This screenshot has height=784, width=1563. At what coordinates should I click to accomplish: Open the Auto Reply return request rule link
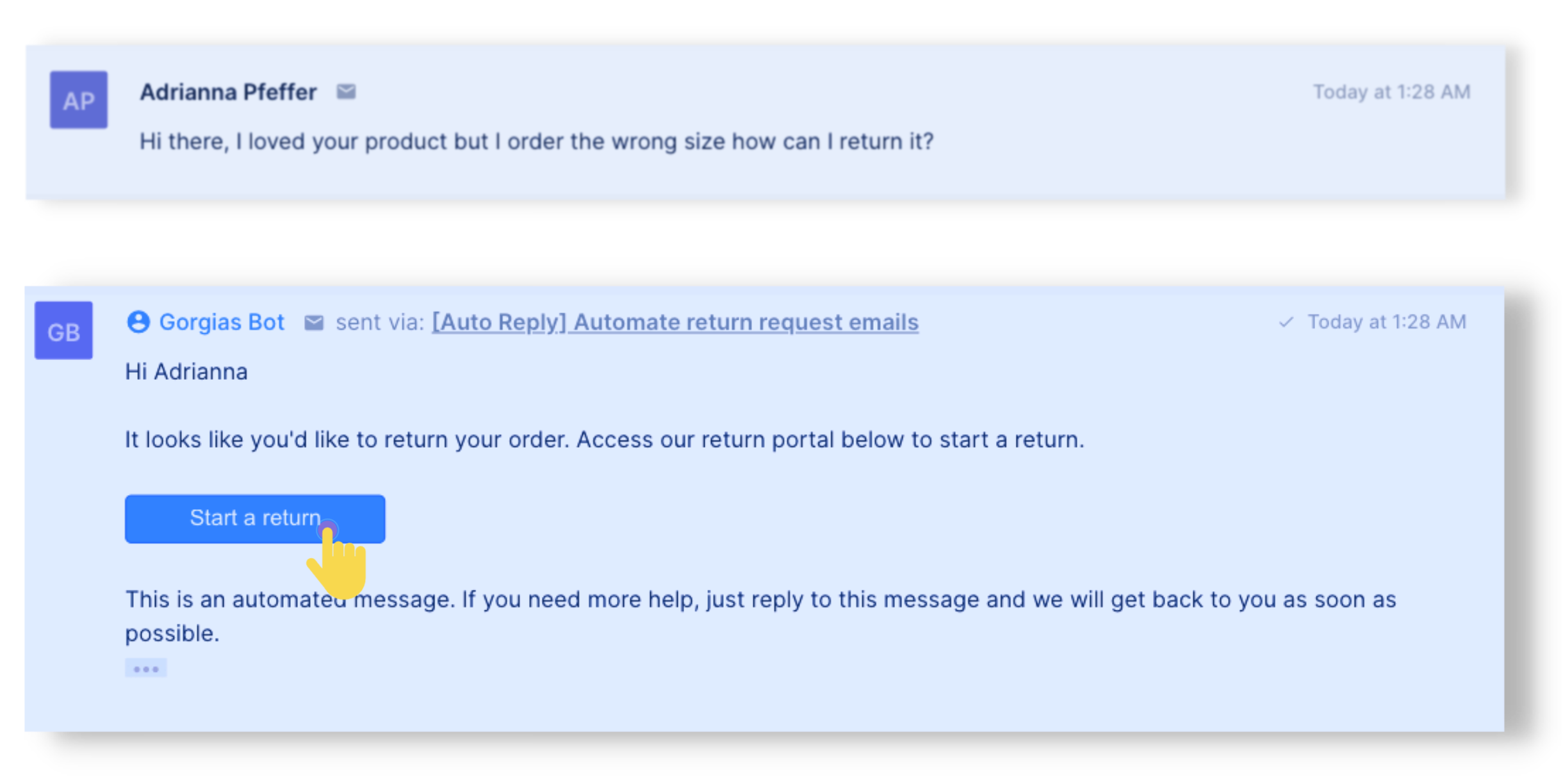pos(675,322)
